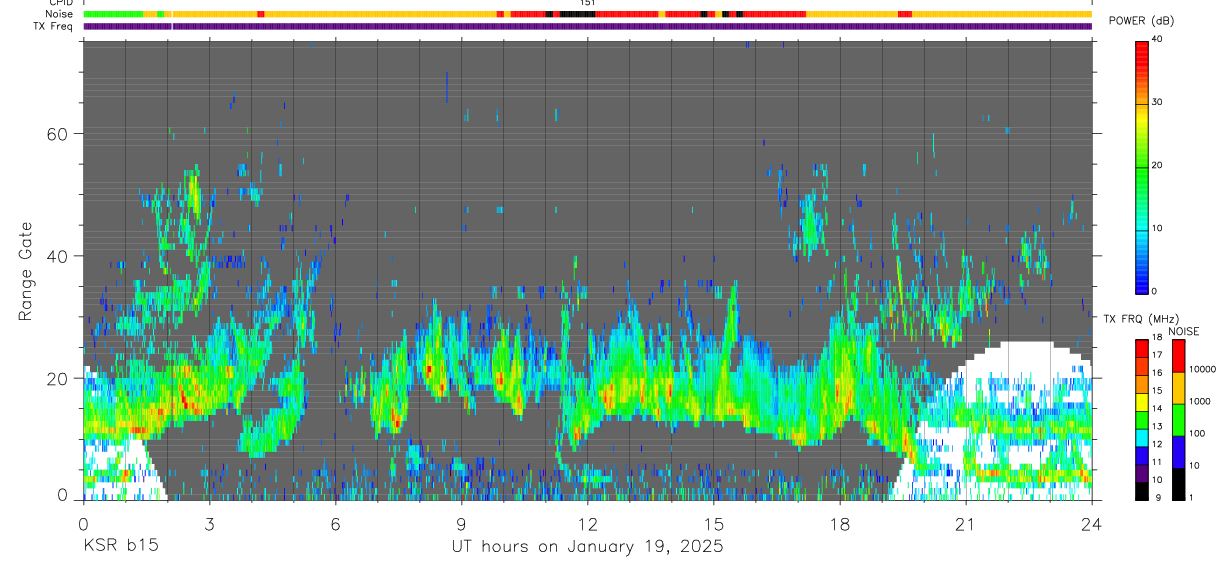The image size is (1228, 567).
Task: Click the UT hours January 19, 2025 title
Action: [587, 547]
